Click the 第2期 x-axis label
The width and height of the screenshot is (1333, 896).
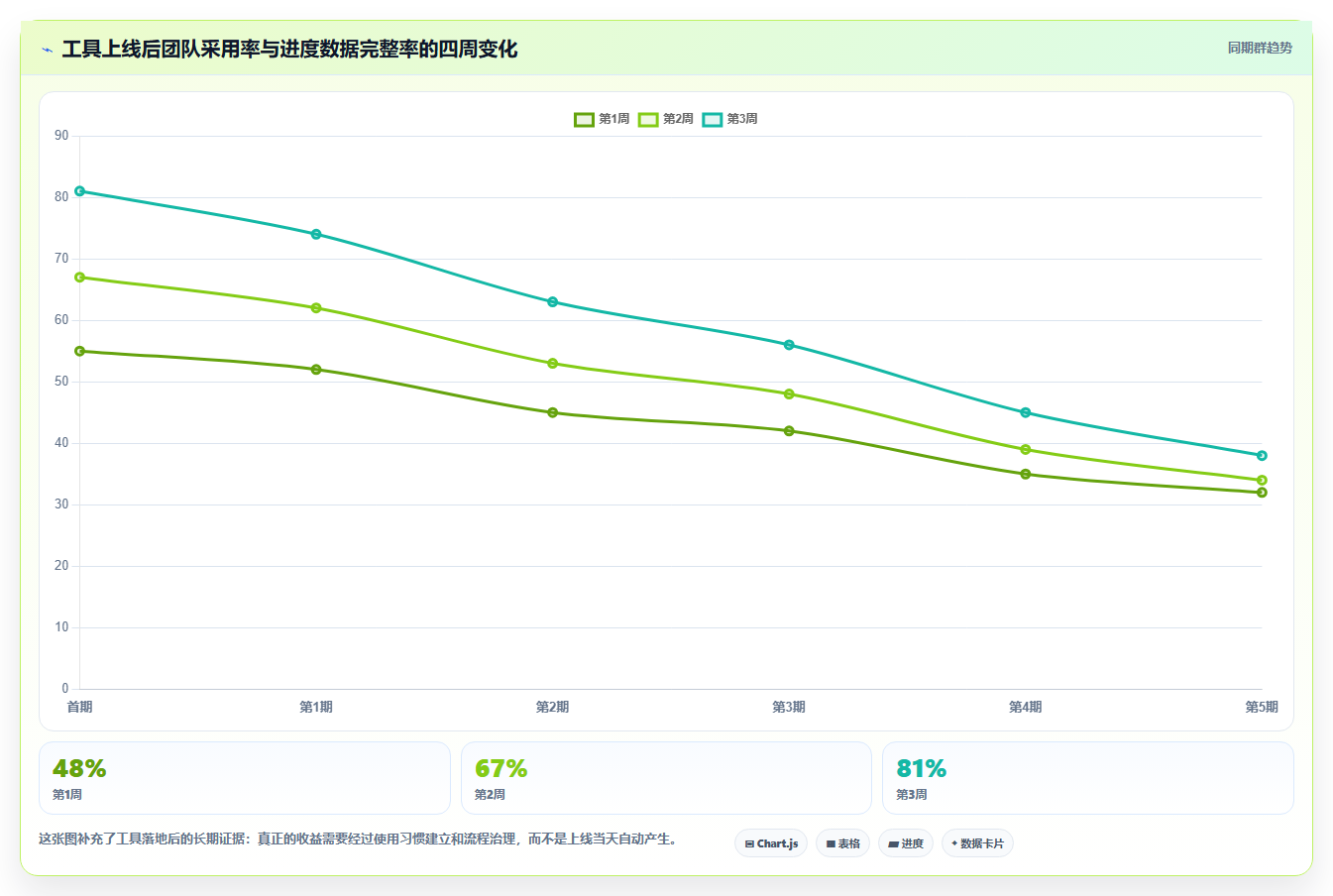point(552,707)
